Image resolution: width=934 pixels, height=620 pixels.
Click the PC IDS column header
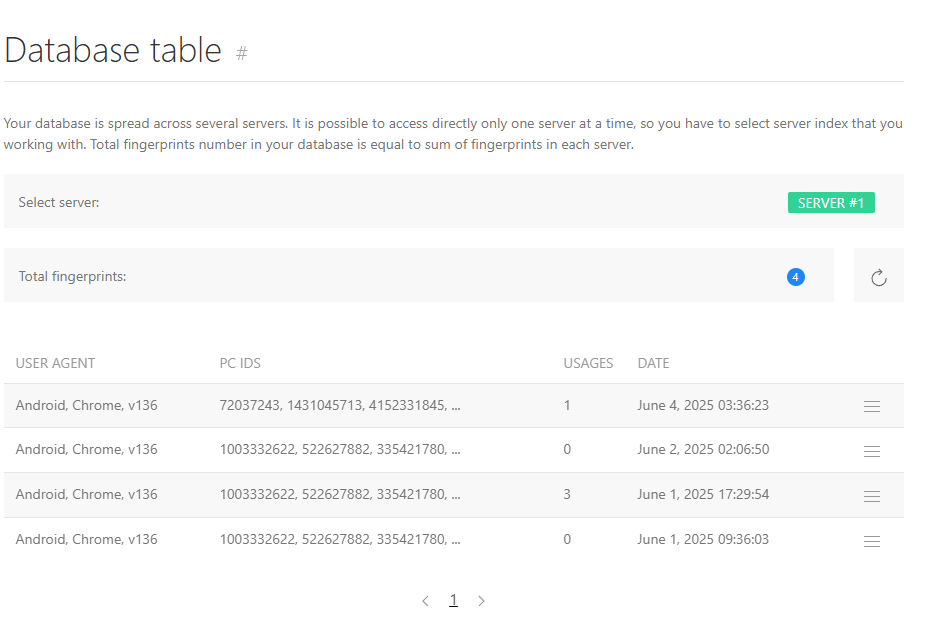[240, 363]
